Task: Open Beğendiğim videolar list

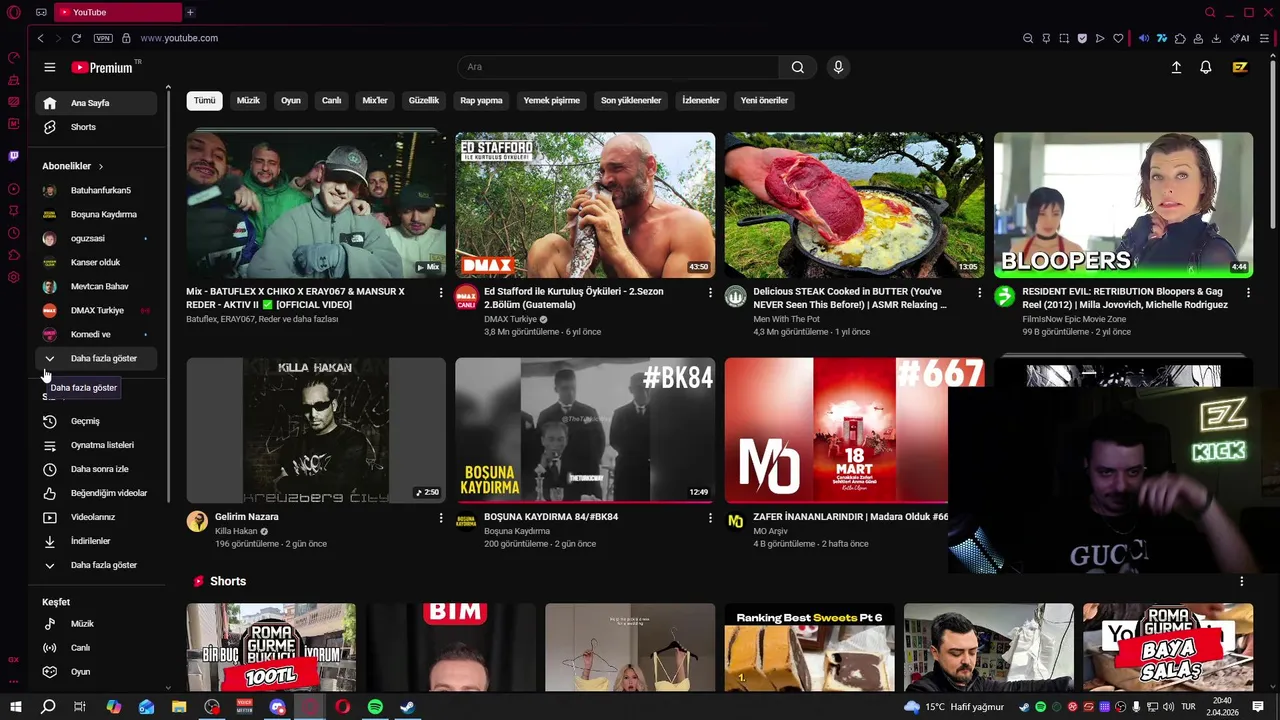Action: [x=96, y=493]
